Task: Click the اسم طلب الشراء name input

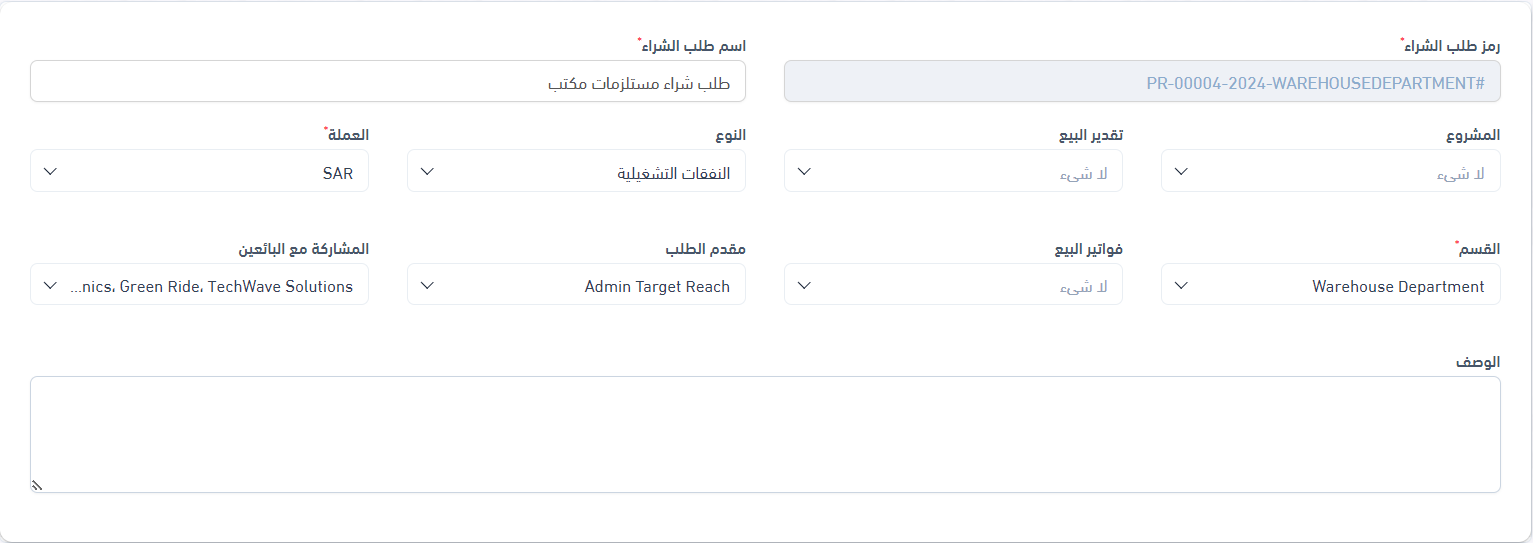Action: (x=388, y=82)
